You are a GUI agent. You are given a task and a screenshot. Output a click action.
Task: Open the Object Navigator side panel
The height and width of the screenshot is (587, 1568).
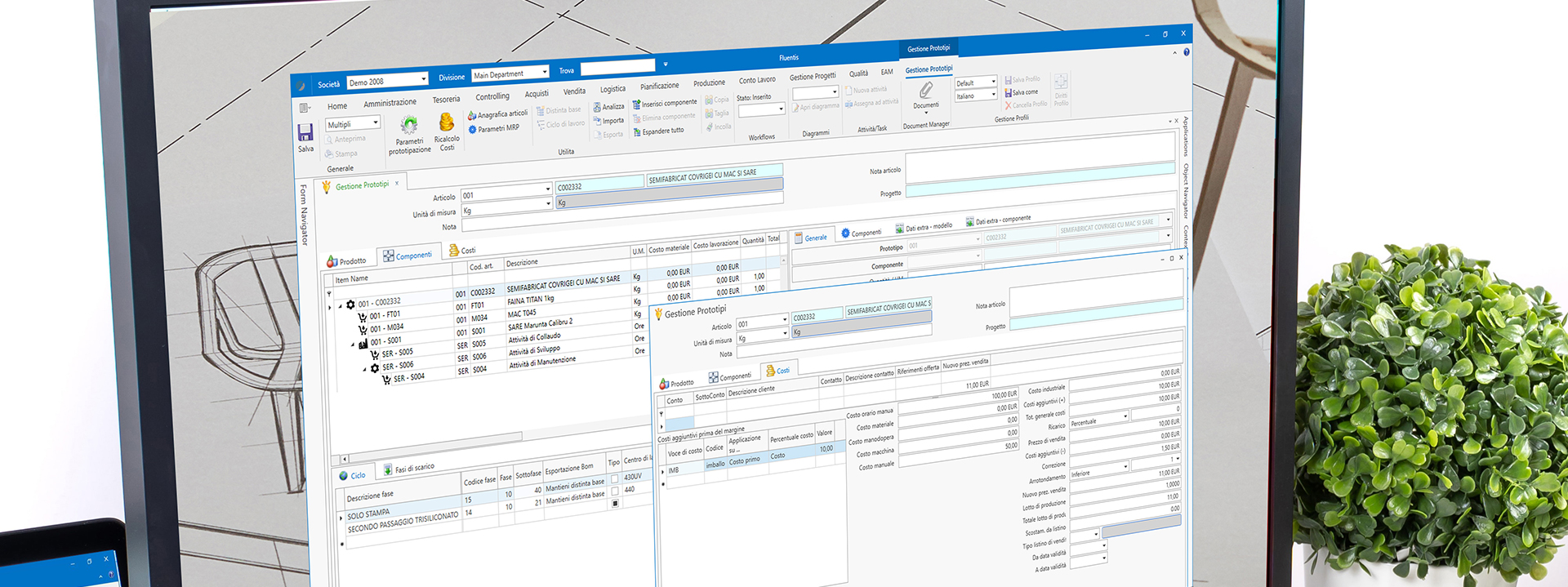(1186, 191)
